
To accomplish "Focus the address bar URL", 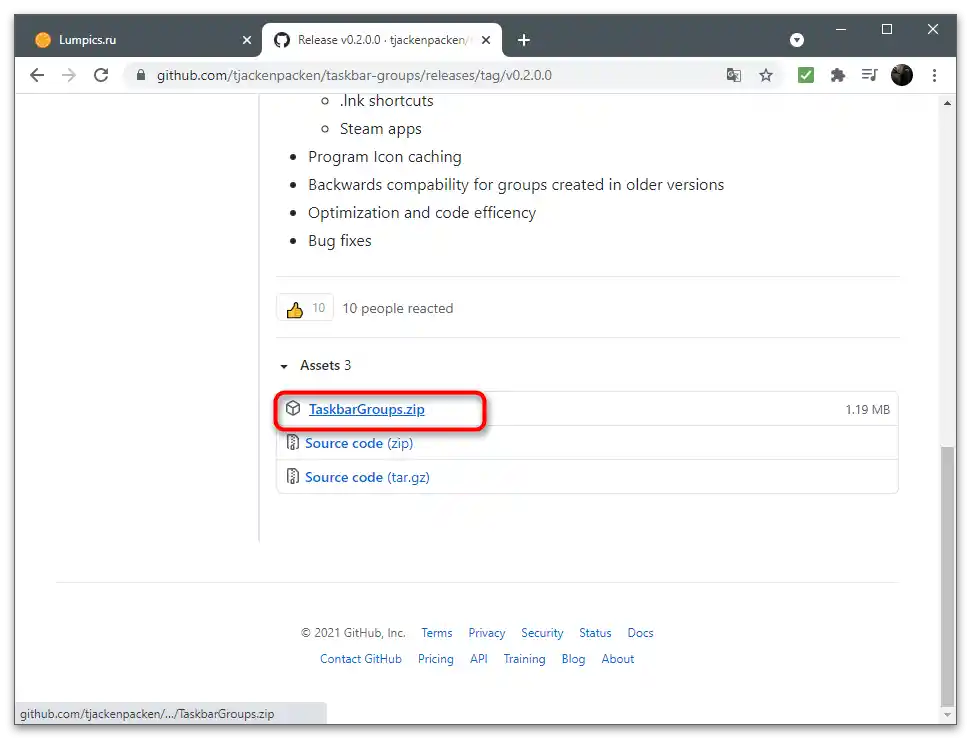I will tap(354, 76).
